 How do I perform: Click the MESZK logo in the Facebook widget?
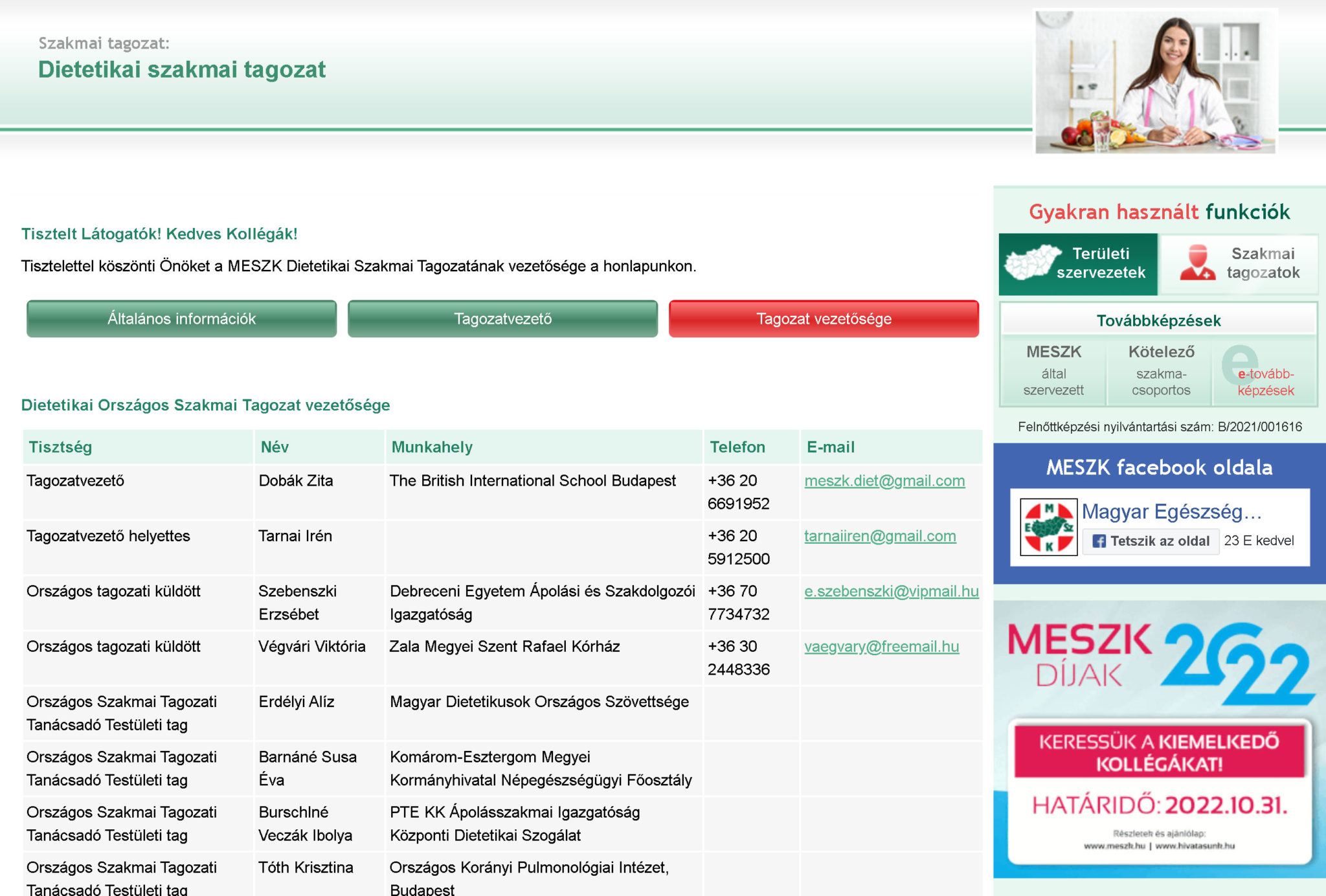[1048, 527]
